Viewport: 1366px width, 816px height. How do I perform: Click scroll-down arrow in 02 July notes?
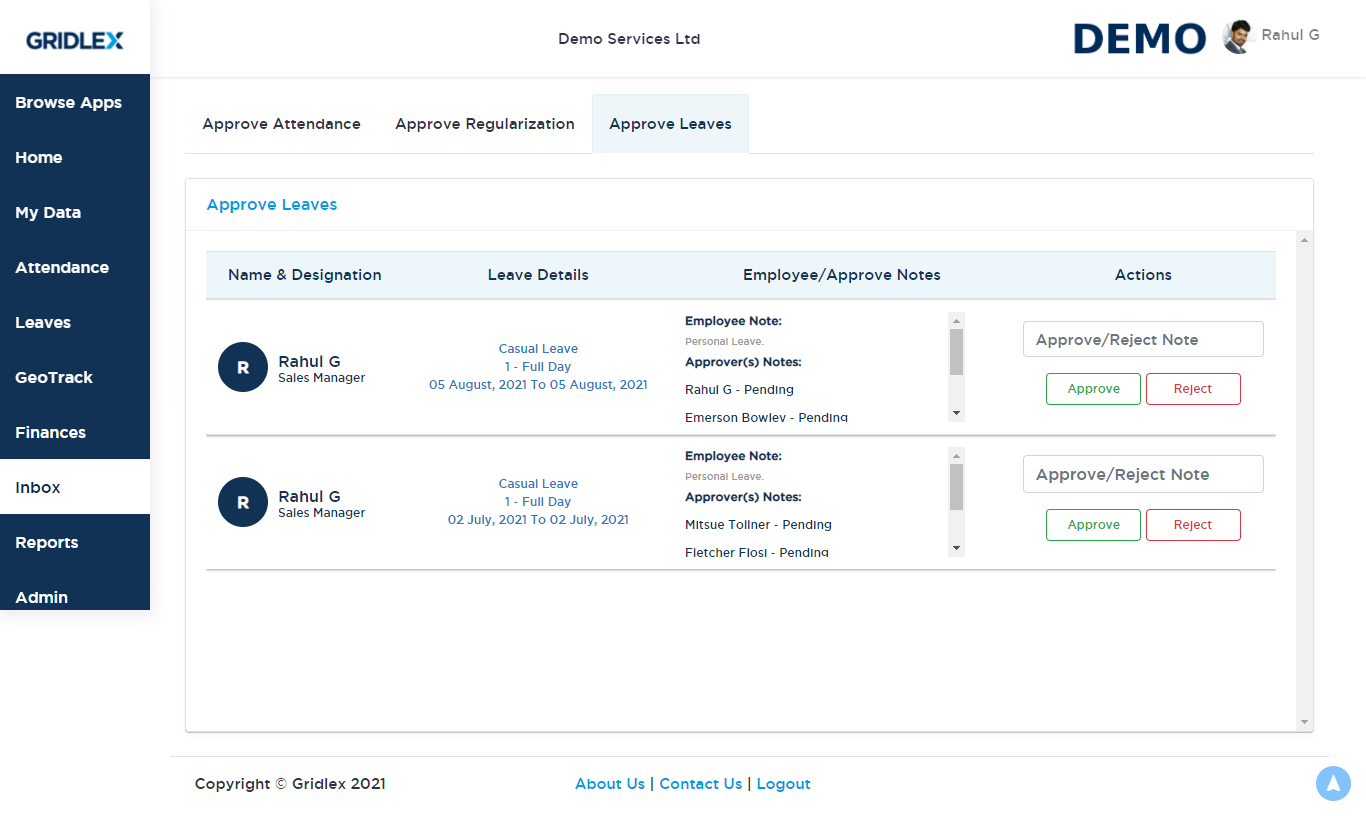pos(957,548)
